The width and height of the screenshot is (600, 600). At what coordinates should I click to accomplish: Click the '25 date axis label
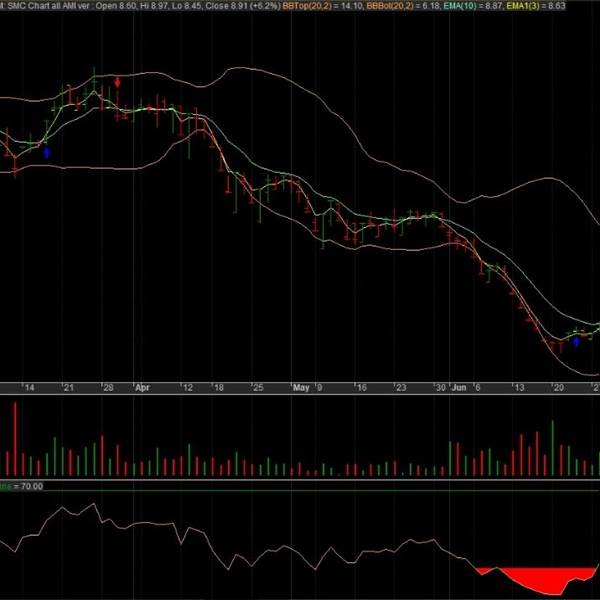[258, 388]
